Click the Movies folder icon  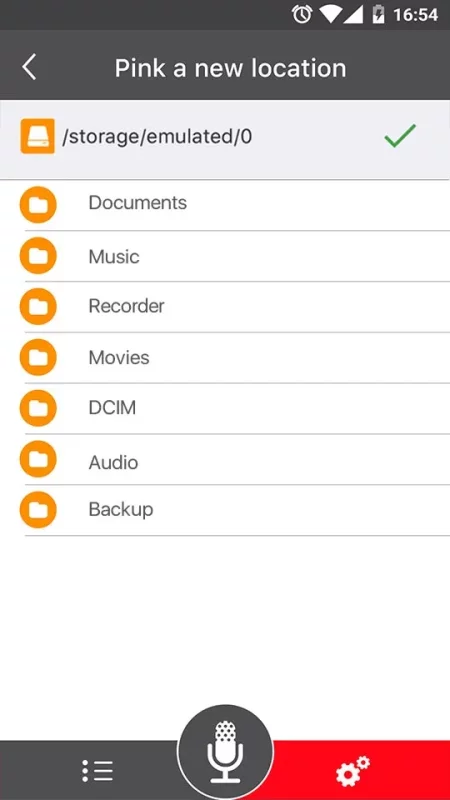(38, 357)
